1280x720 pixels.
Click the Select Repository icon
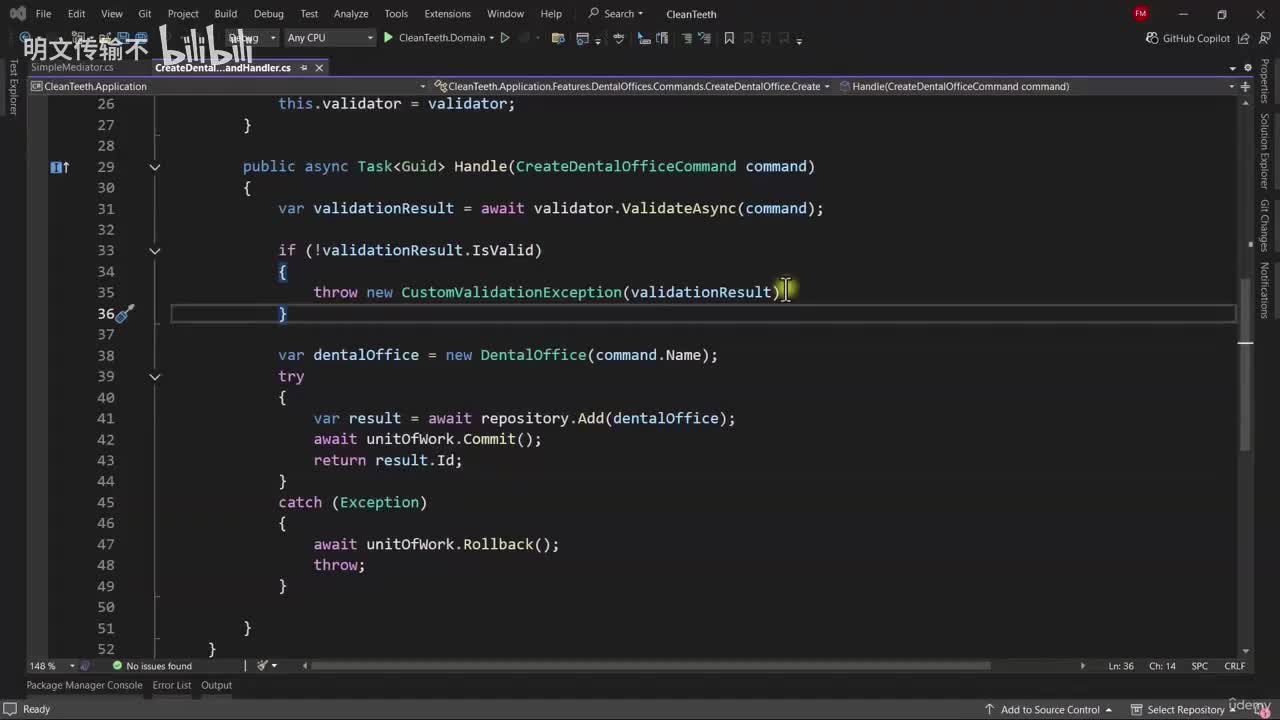[1136, 710]
